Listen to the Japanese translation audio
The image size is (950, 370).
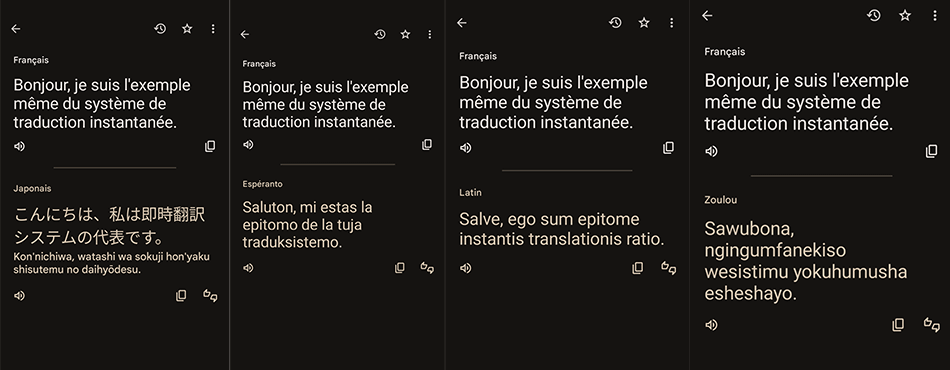[x=19, y=296]
